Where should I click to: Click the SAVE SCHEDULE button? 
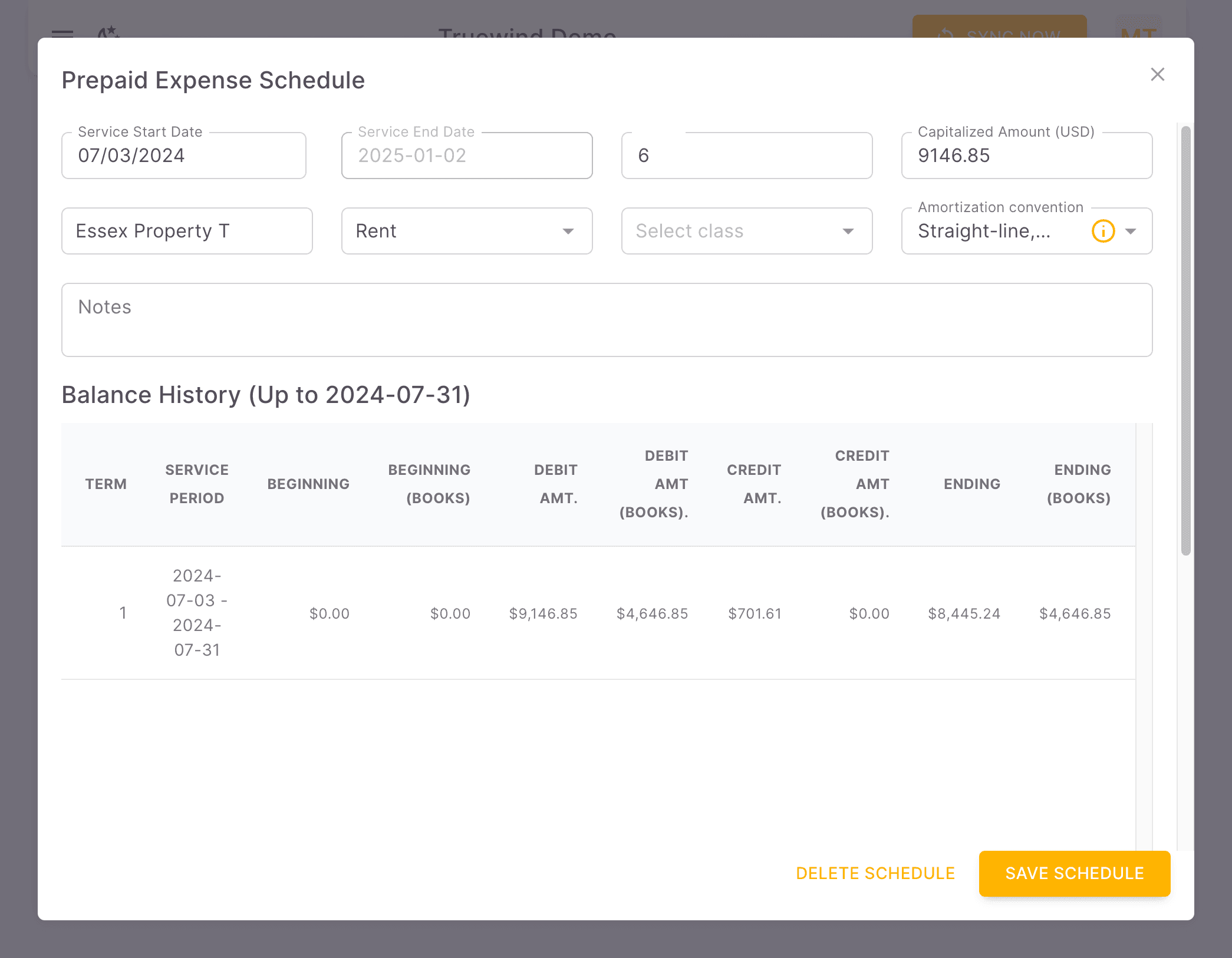(x=1074, y=874)
